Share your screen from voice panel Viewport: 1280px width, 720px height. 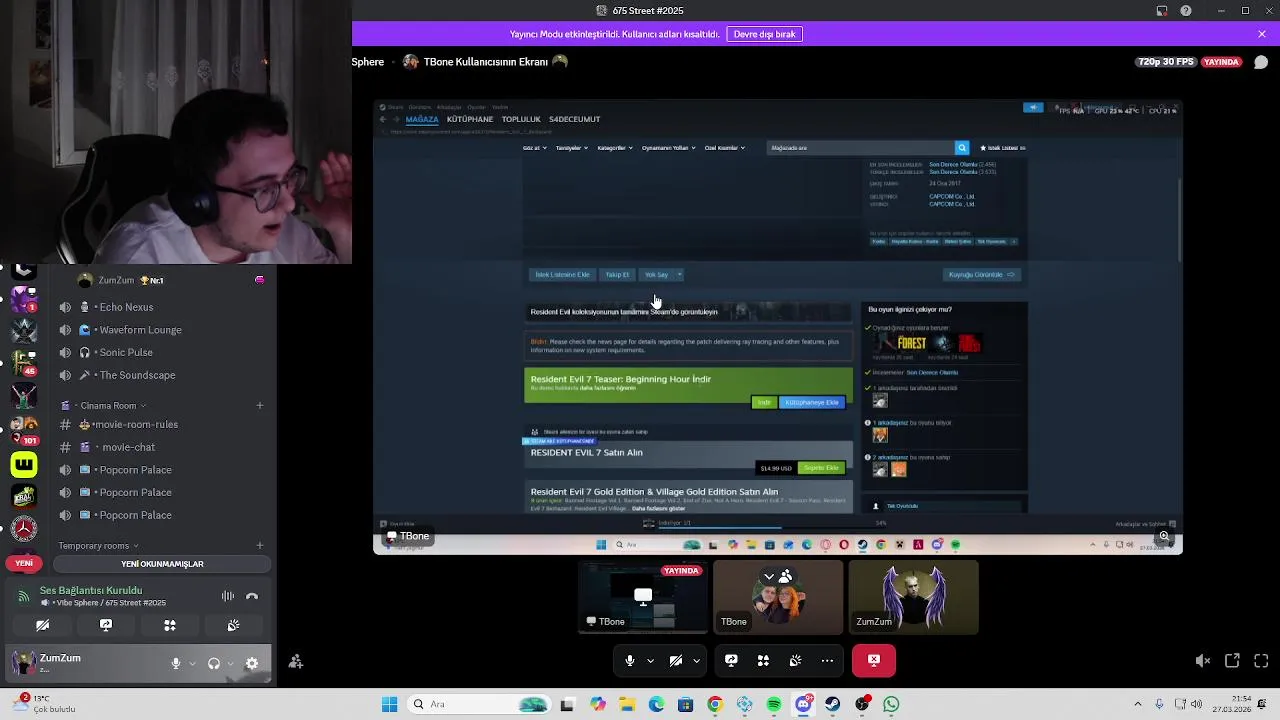coord(106,625)
